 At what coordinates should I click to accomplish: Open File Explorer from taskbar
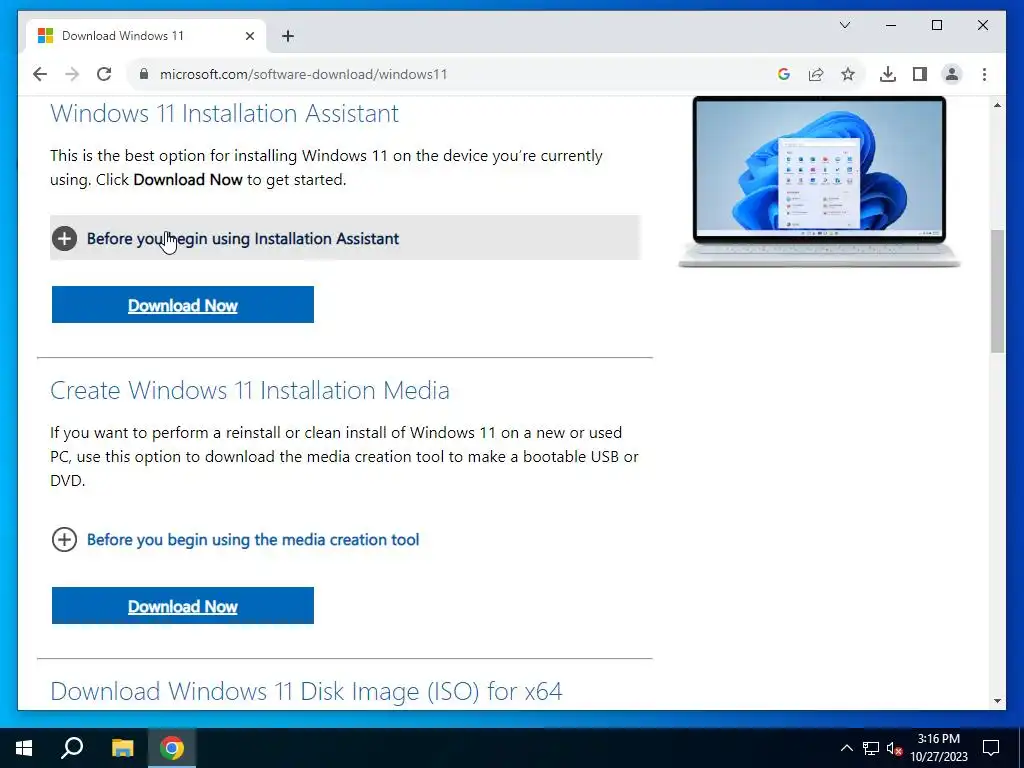(122, 748)
